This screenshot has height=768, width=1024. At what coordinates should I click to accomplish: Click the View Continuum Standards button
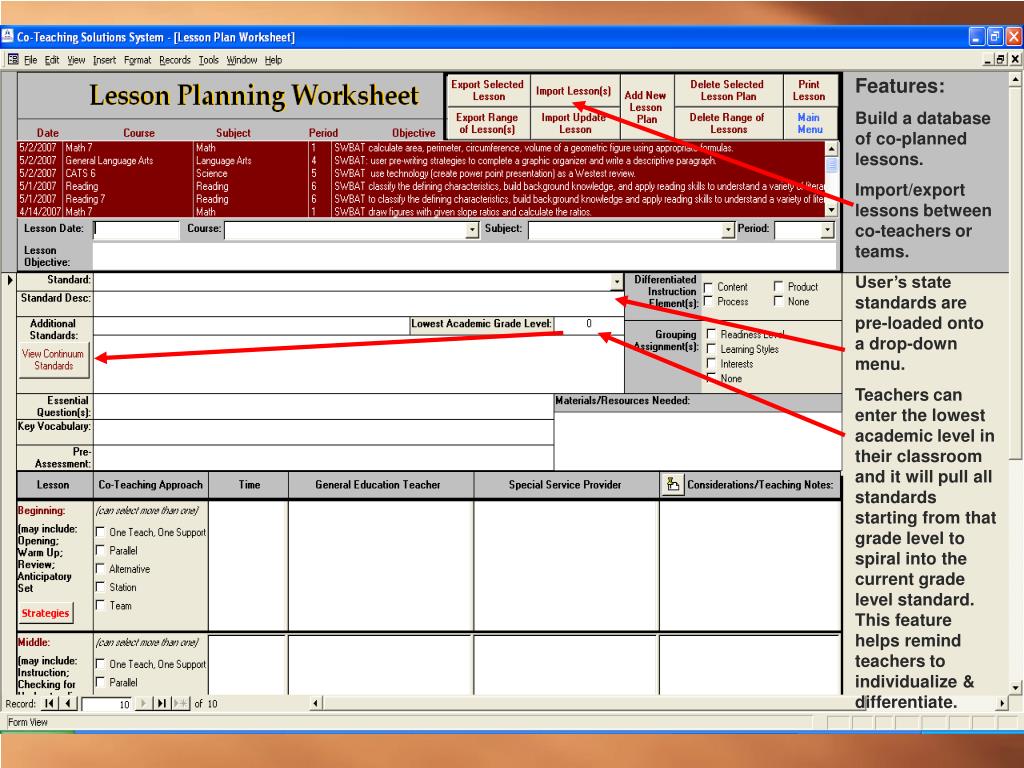click(54, 360)
